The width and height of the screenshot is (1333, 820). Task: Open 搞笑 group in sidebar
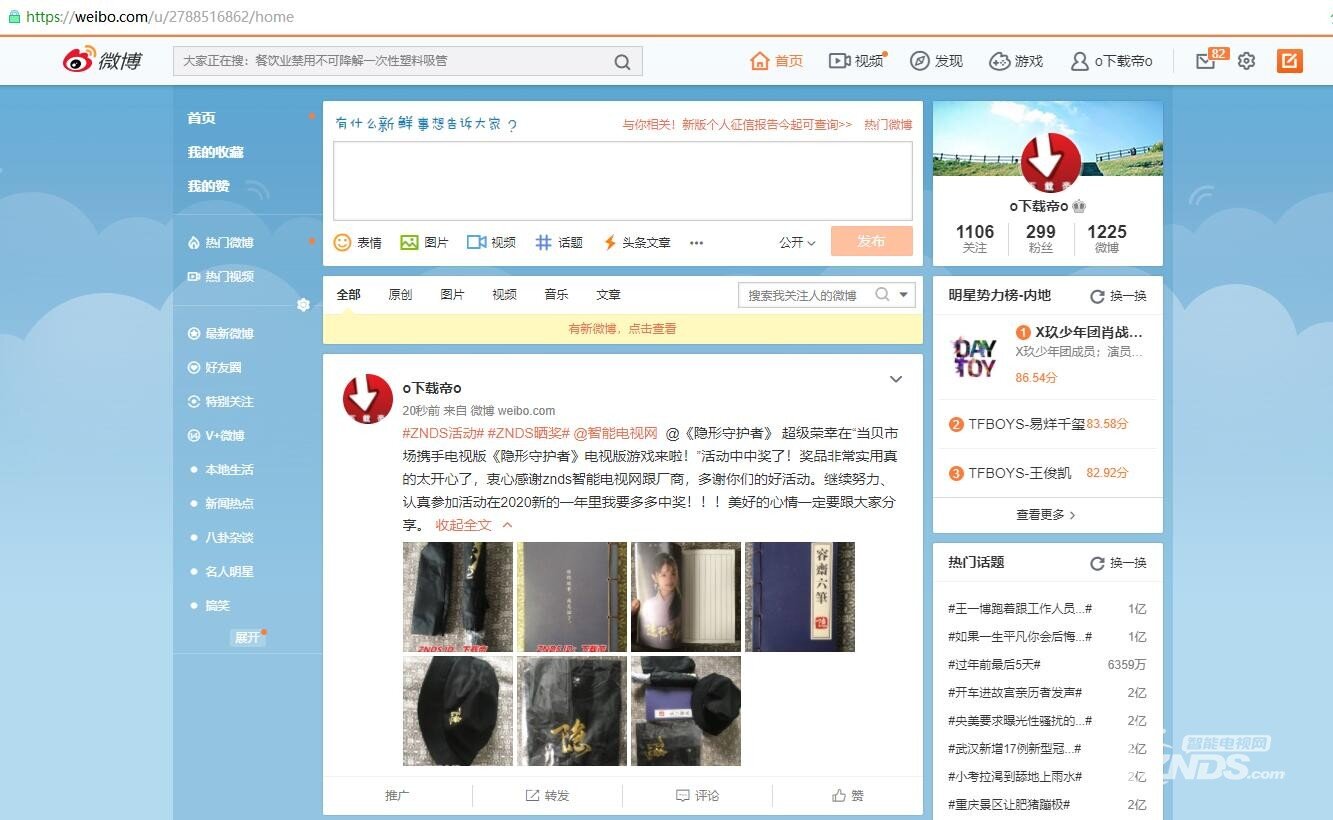(x=217, y=606)
